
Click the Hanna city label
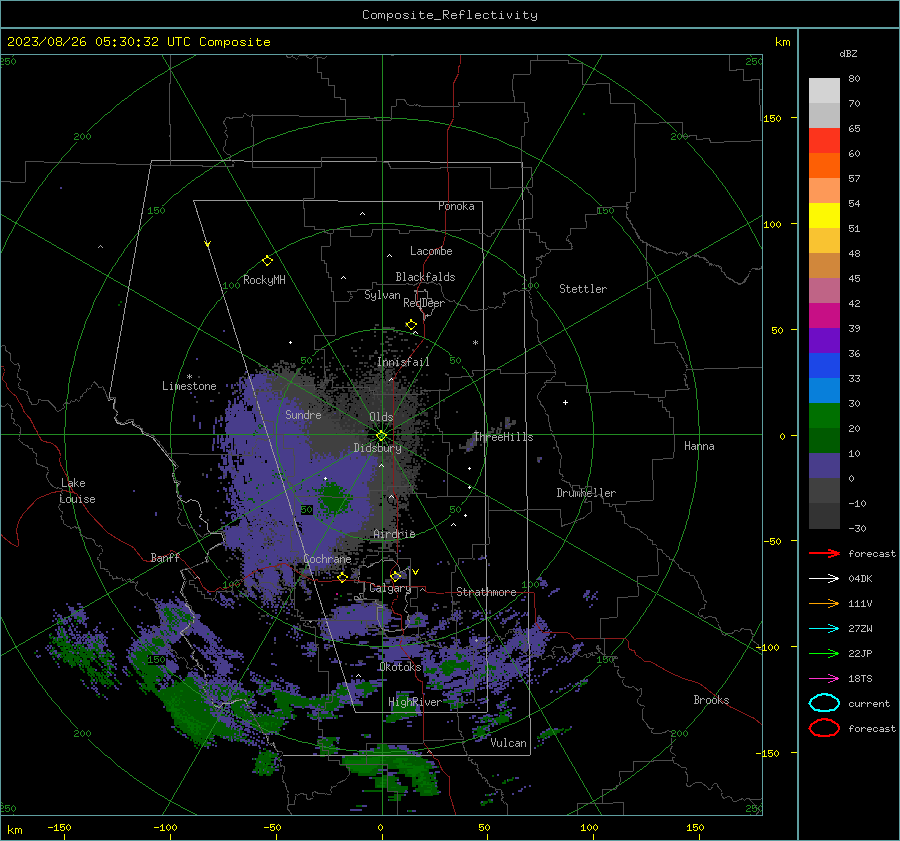(699, 446)
